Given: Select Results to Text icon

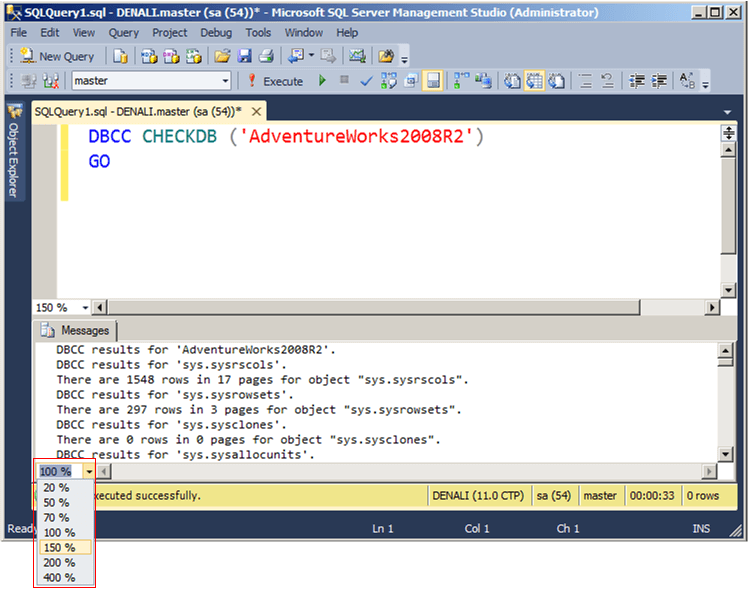Looking at the screenshot, I should (512, 81).
